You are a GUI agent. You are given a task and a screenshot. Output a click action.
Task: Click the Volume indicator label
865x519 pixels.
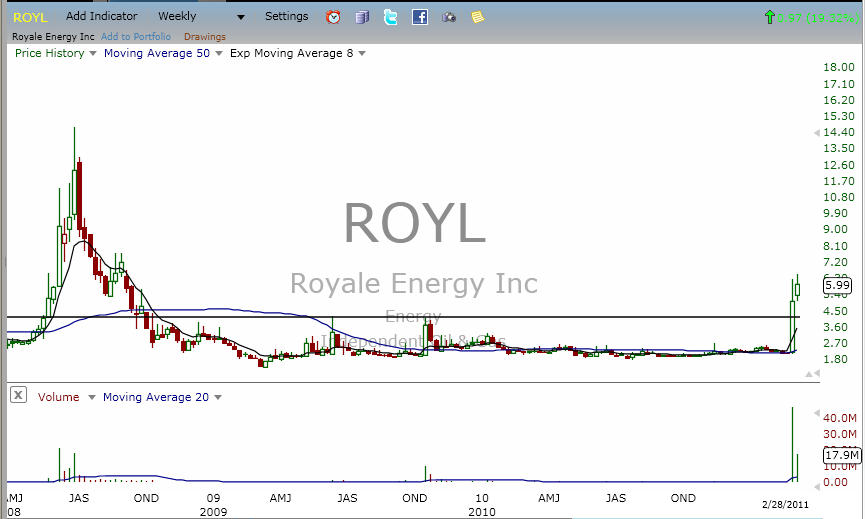[58, 397]
